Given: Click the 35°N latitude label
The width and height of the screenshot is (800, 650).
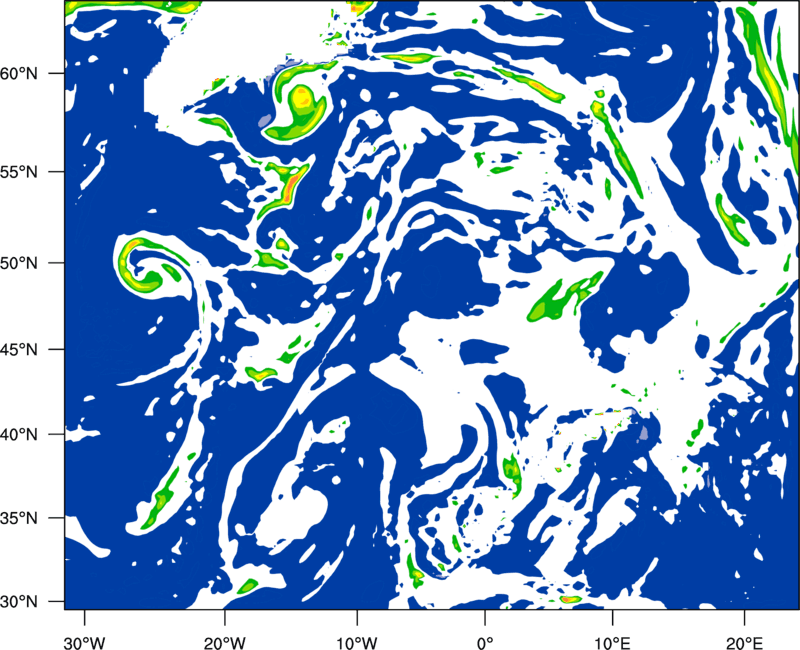Looking at the screenshot, I should coord(19,518).
